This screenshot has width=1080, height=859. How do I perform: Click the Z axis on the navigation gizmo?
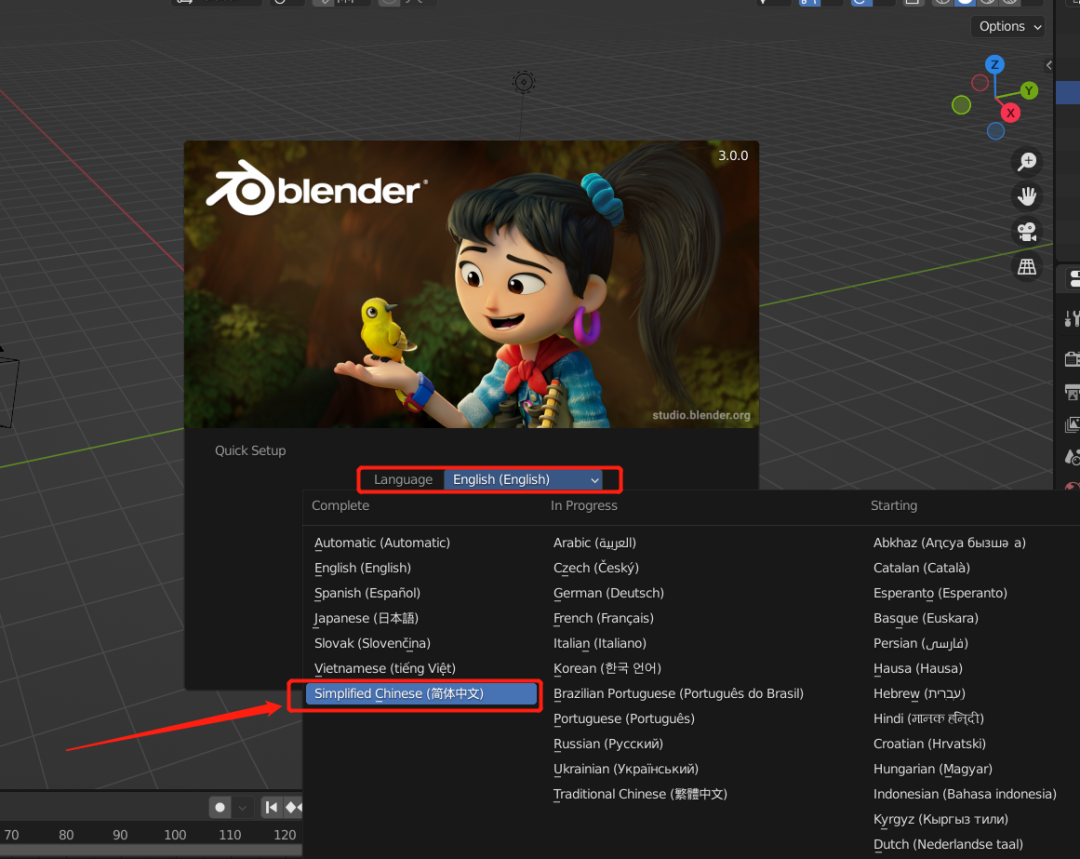pos(994,64)
